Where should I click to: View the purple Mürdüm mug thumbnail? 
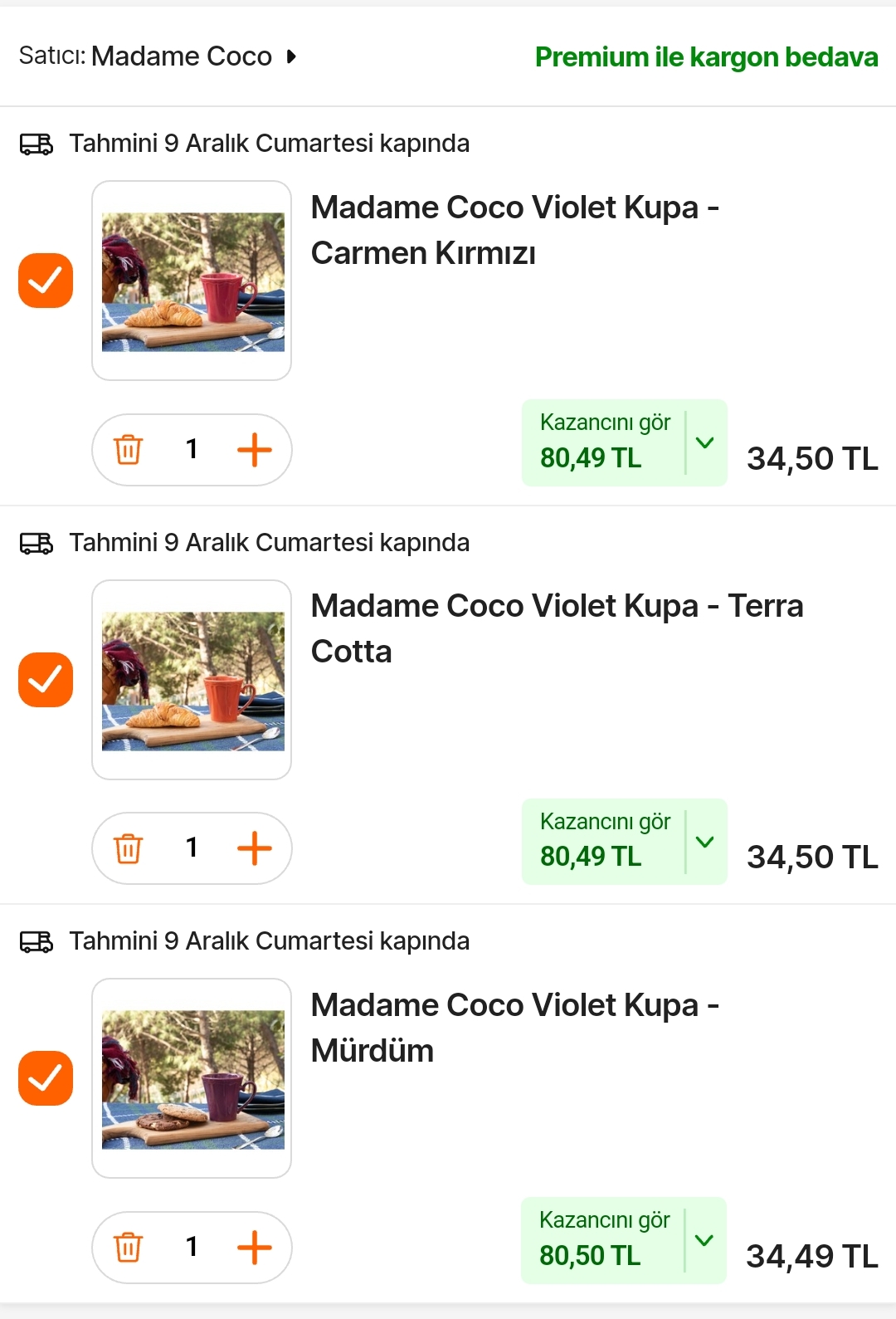(x=192, y=1078)
